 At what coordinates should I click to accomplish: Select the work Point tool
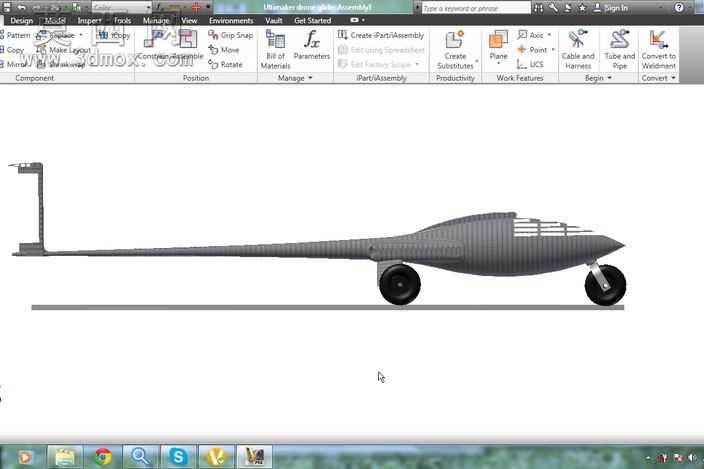[532, 50]
